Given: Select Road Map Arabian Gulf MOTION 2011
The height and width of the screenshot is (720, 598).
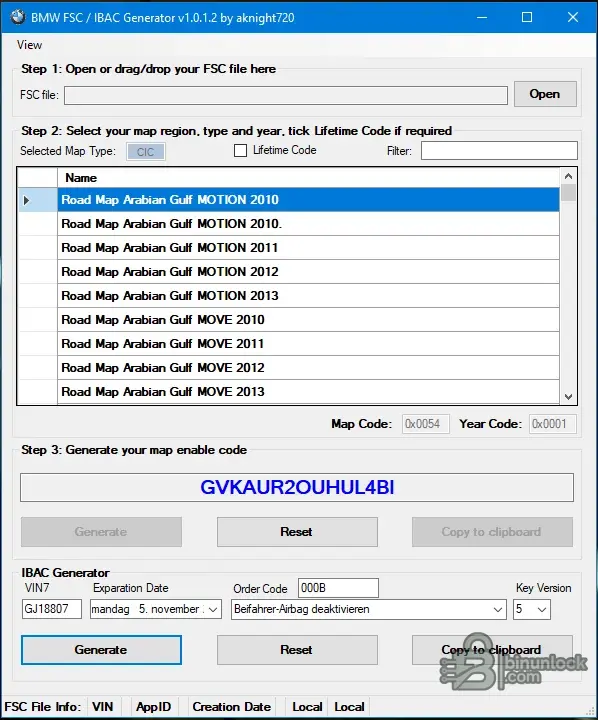Looking at the screenshot, I should coord(308,248).
